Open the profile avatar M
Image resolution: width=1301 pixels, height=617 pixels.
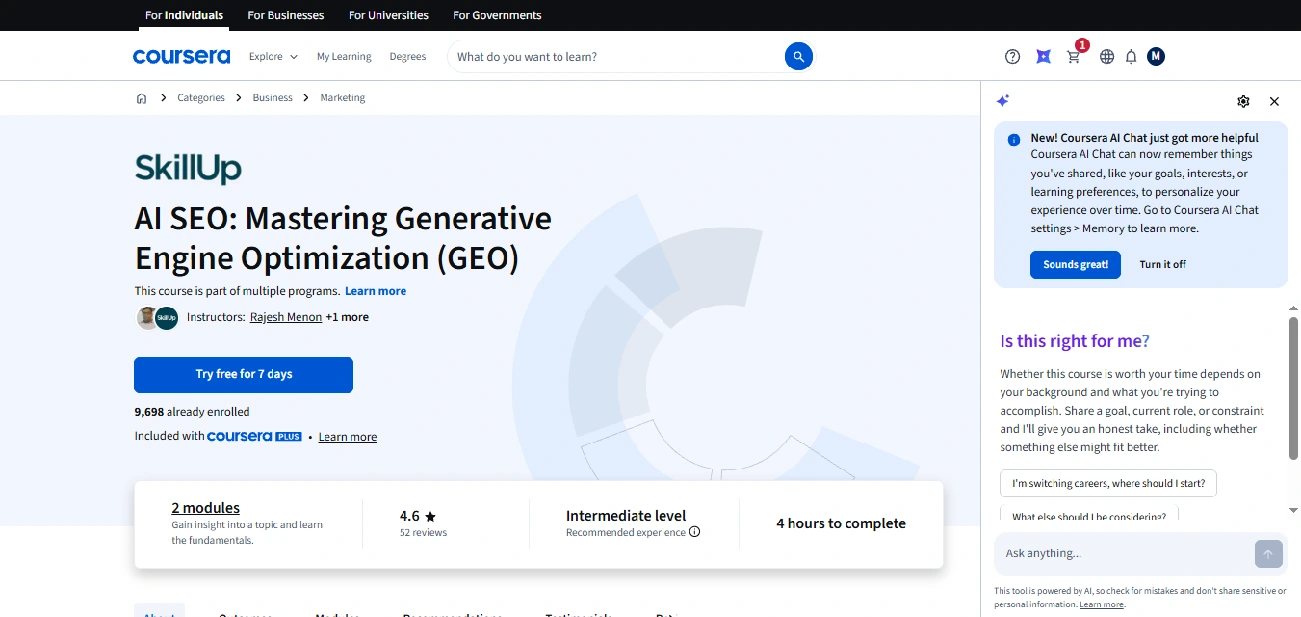click(1156, 56)
